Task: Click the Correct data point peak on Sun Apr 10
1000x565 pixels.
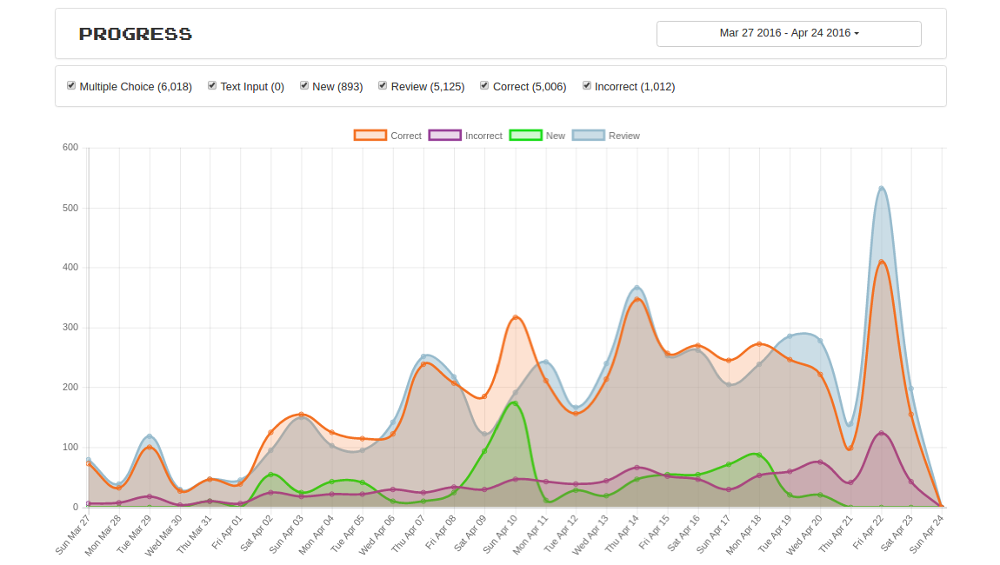Action: pos(515,318)
